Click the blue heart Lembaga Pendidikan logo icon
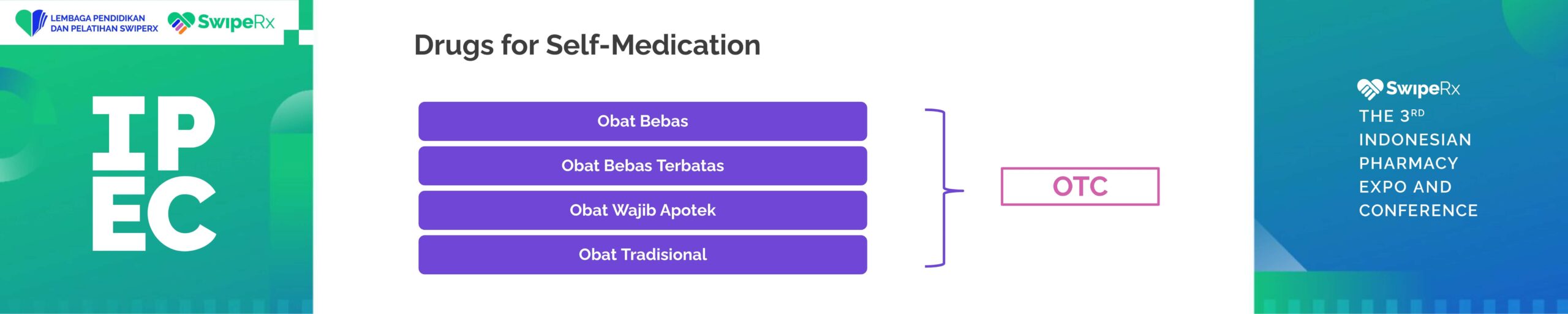 [31, 23]
